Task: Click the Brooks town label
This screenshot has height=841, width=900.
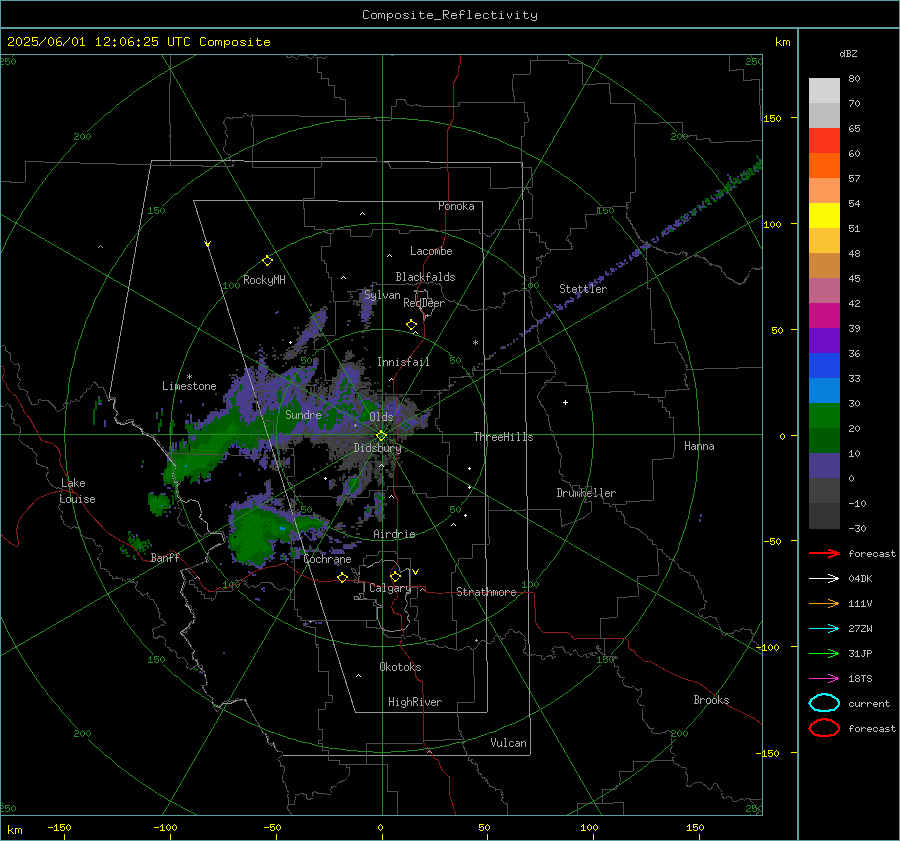Action: [x=711, y=700]
